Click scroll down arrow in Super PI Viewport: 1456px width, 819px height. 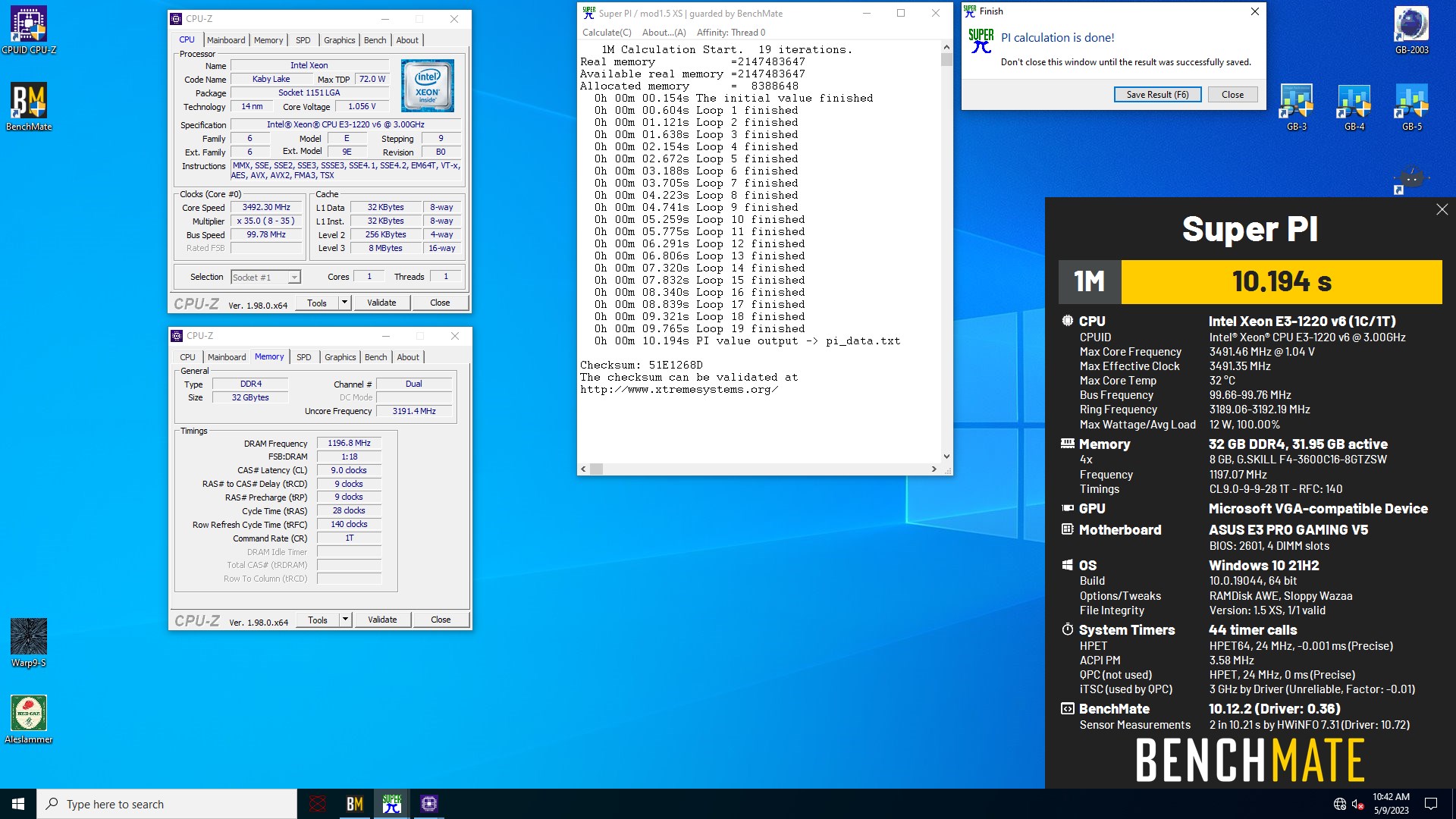[x=946, y=457]
